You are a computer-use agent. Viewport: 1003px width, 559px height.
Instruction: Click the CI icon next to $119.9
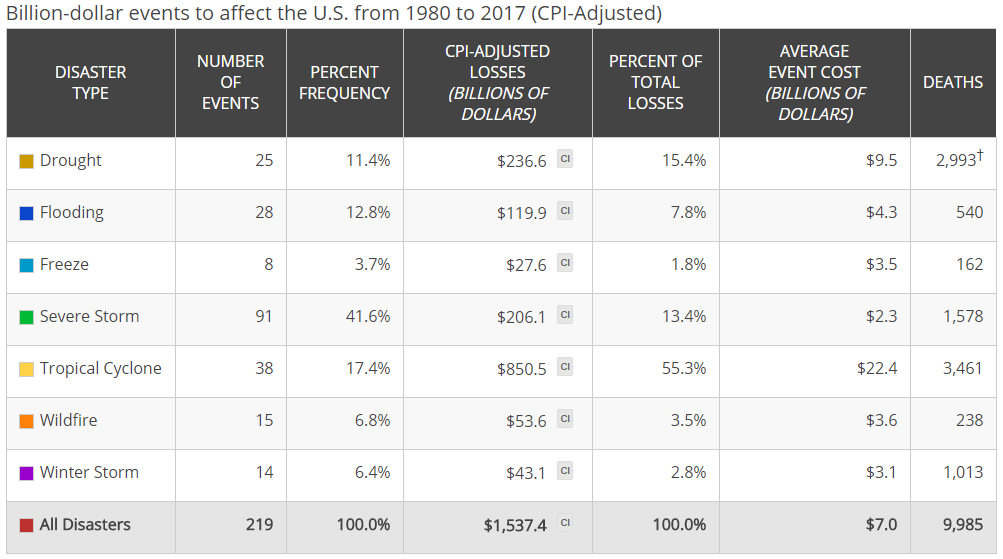coord(565,211)
